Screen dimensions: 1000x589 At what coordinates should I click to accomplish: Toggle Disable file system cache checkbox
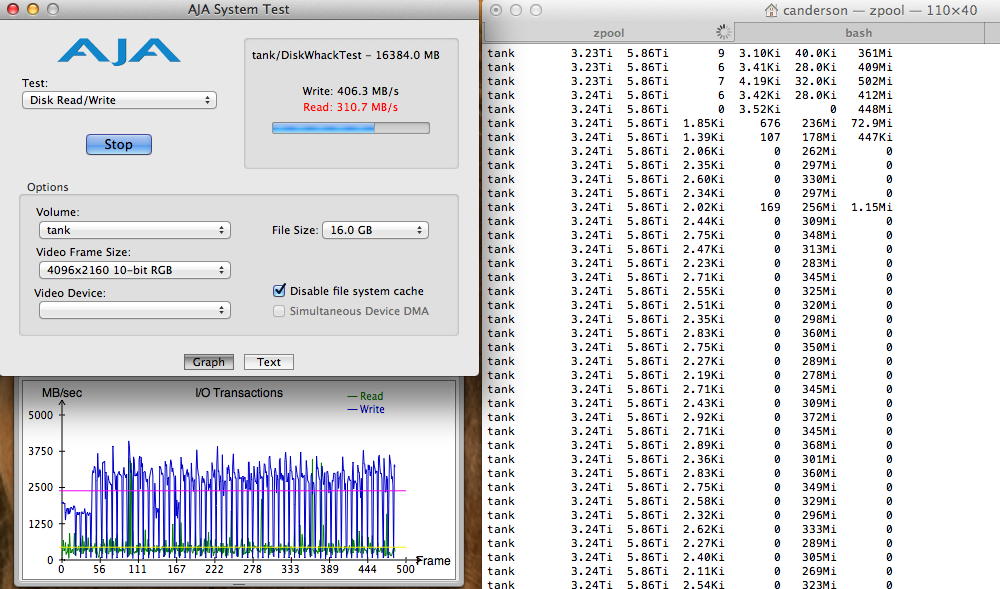click(x=279, y=291)
